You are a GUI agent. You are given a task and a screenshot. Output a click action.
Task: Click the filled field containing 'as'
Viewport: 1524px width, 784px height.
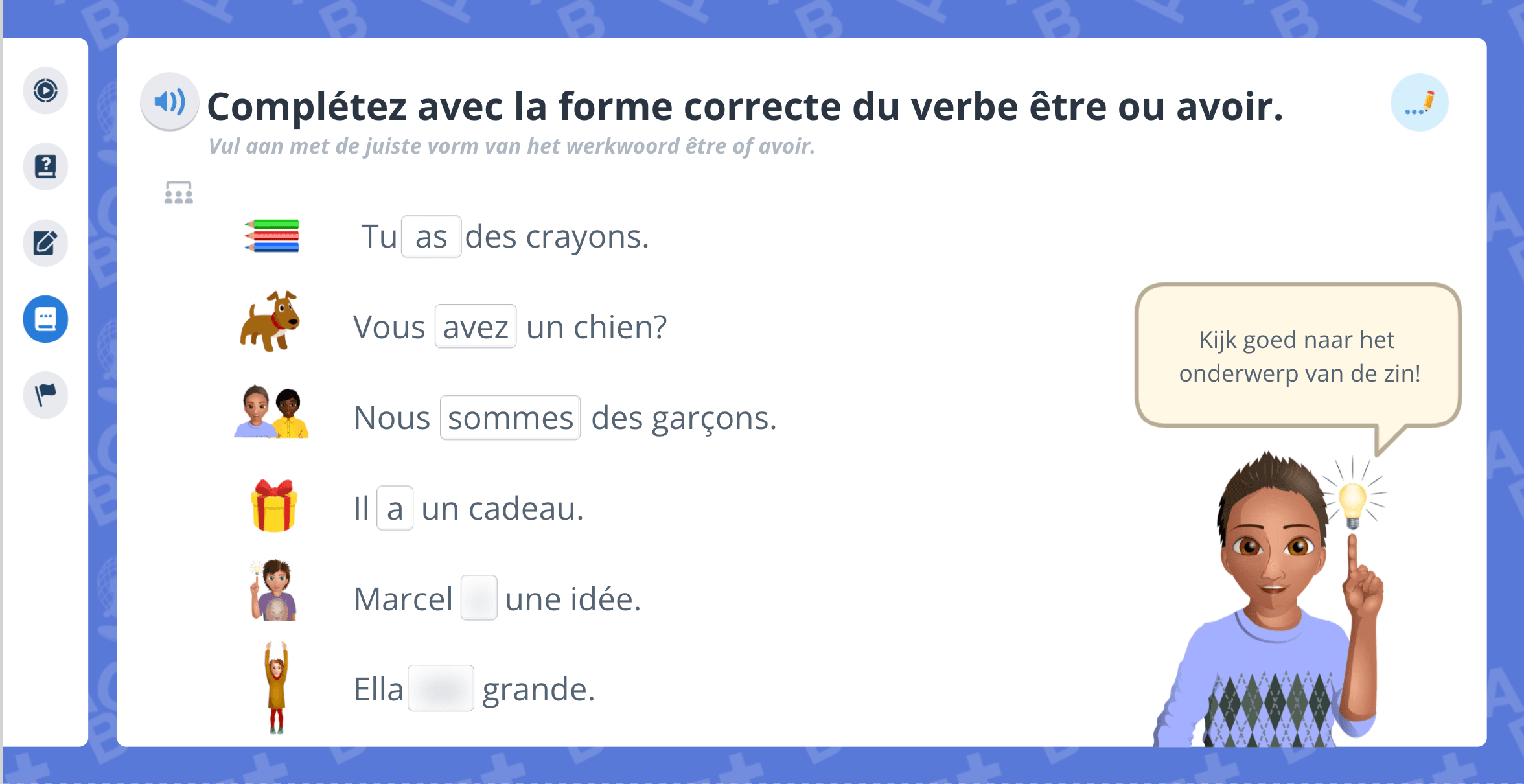[x=431, y=236]
